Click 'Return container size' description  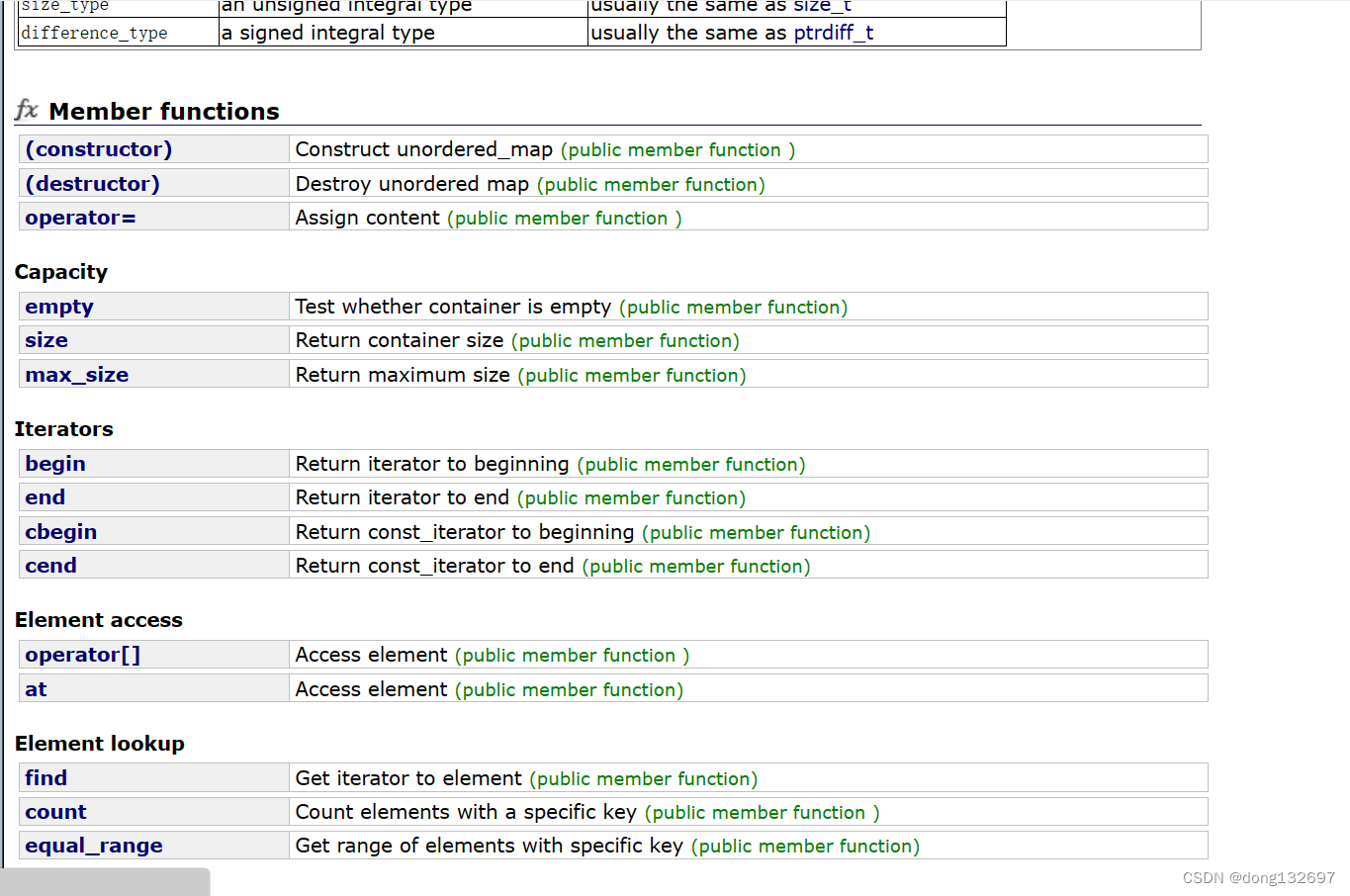[400, 340]
